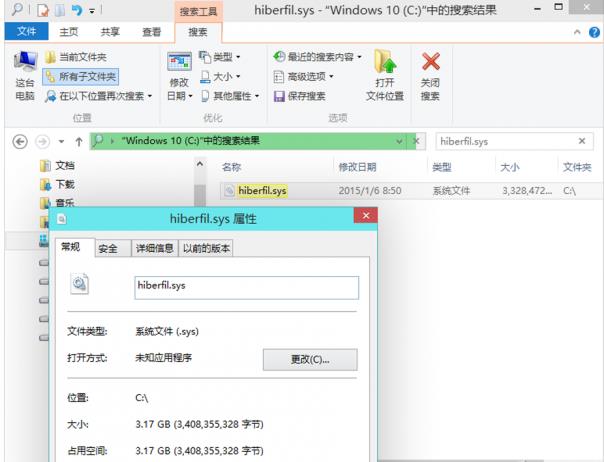The width and height of the screenshot is (604, 462).
Task: Open Recent searches (最近的搜索内容) dropdown
Action: (317, 57)
